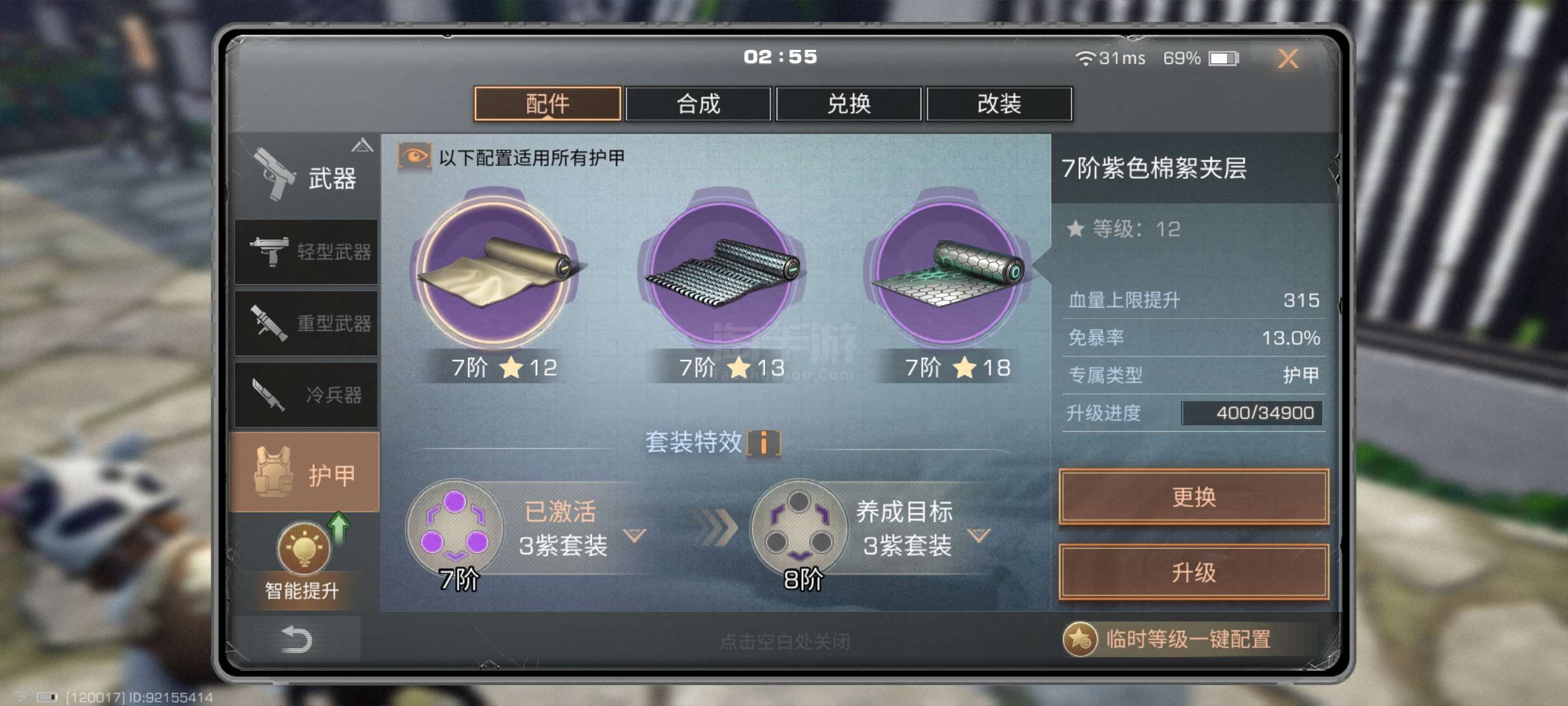The height and width of the screenshot is (706, 1568).
Task: Click the back arrow icon
Action: (x=296, y=639)
